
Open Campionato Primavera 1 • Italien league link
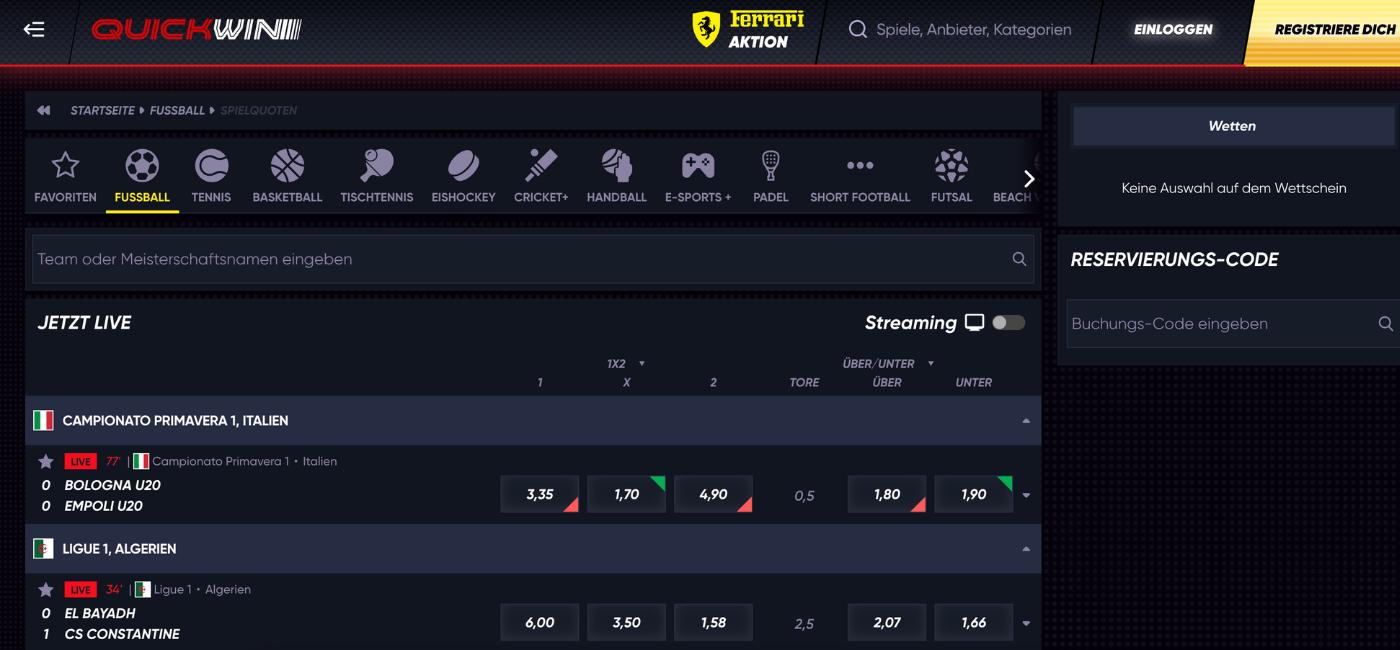tap(244, 461)
